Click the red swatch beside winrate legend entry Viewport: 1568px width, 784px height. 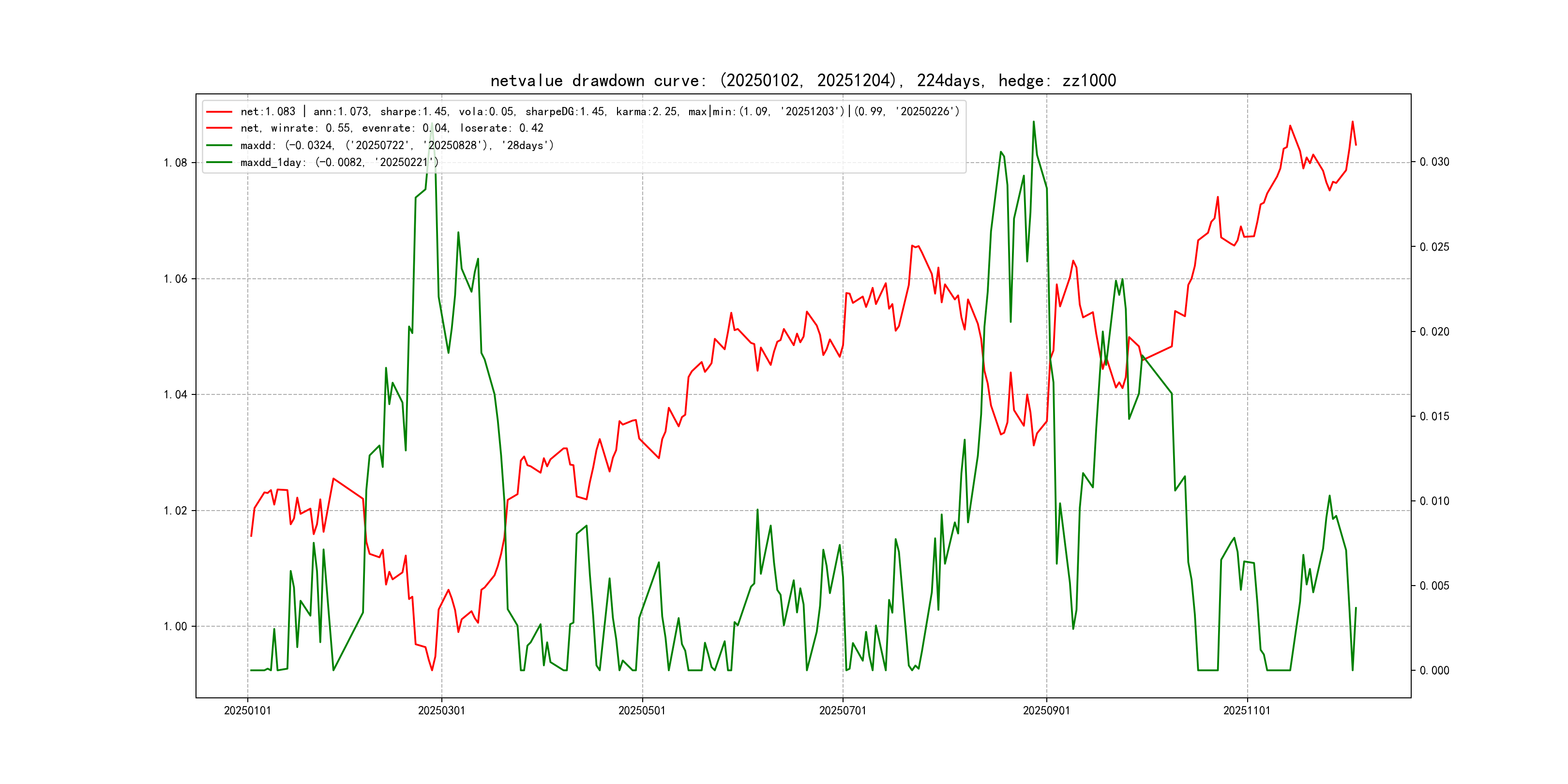(219, 128)
